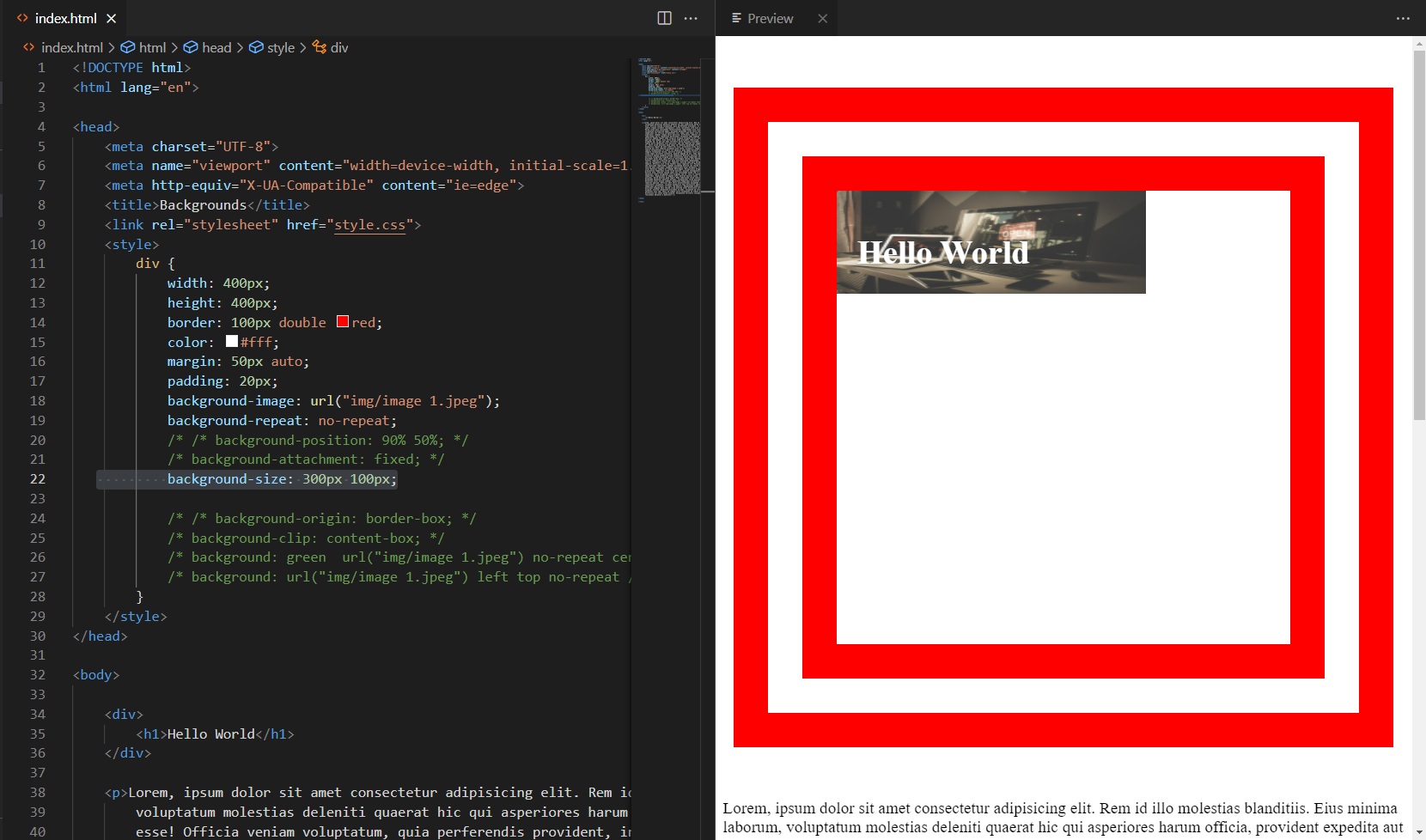Click the red color swatch in border line

343,322
